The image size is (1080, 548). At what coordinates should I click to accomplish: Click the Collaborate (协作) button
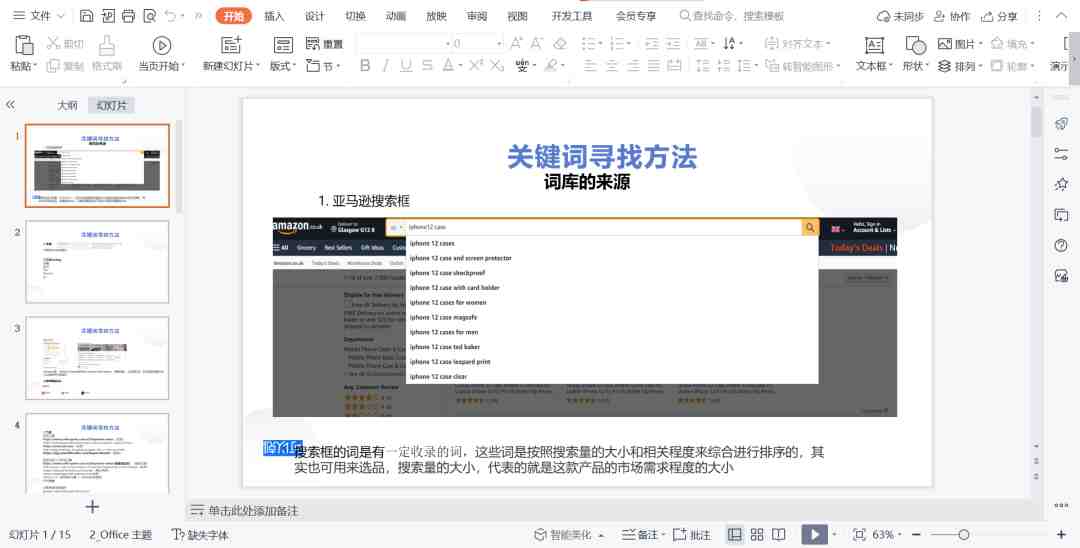(x=952, y=16)
